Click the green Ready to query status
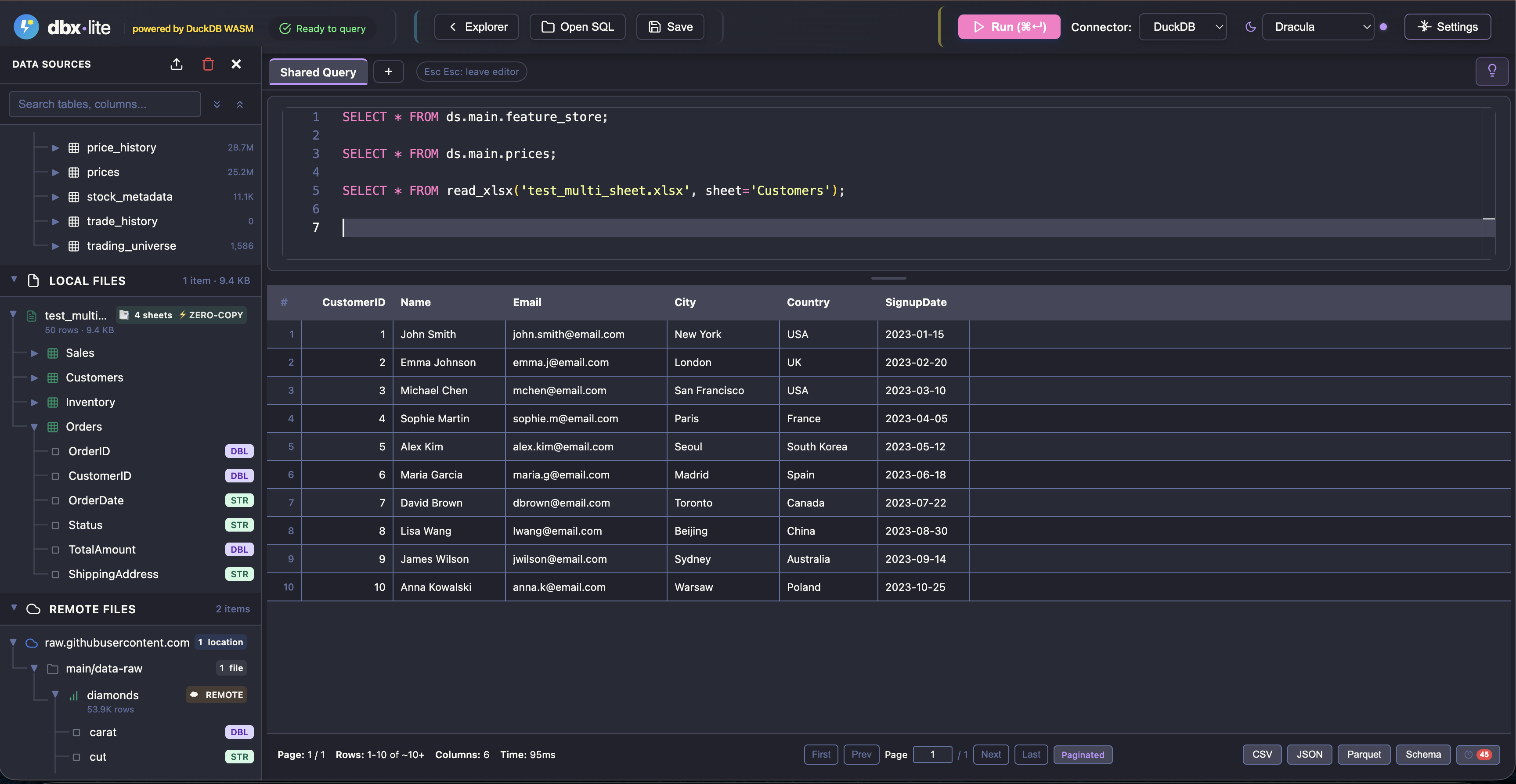 (322, 29)
